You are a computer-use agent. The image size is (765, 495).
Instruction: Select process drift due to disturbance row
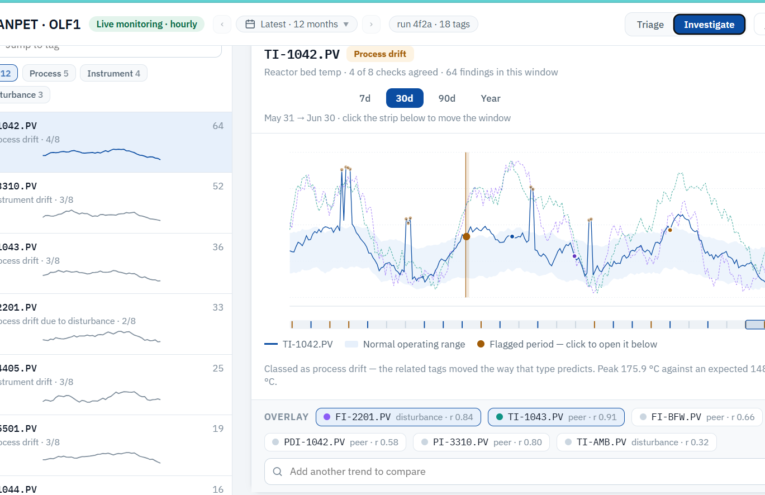116,324
